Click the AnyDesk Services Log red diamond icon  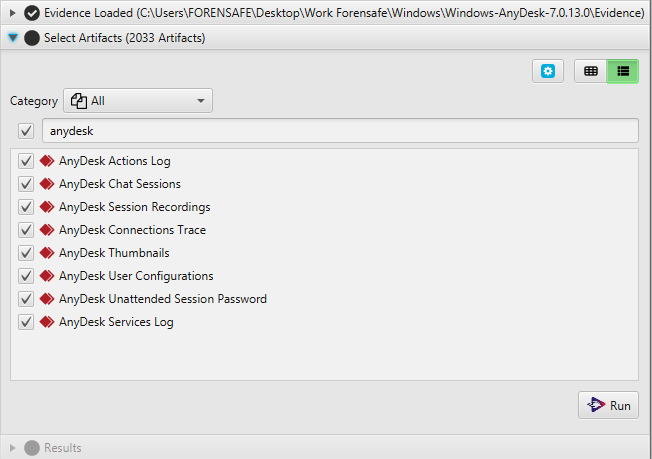(x=47, y=322)
